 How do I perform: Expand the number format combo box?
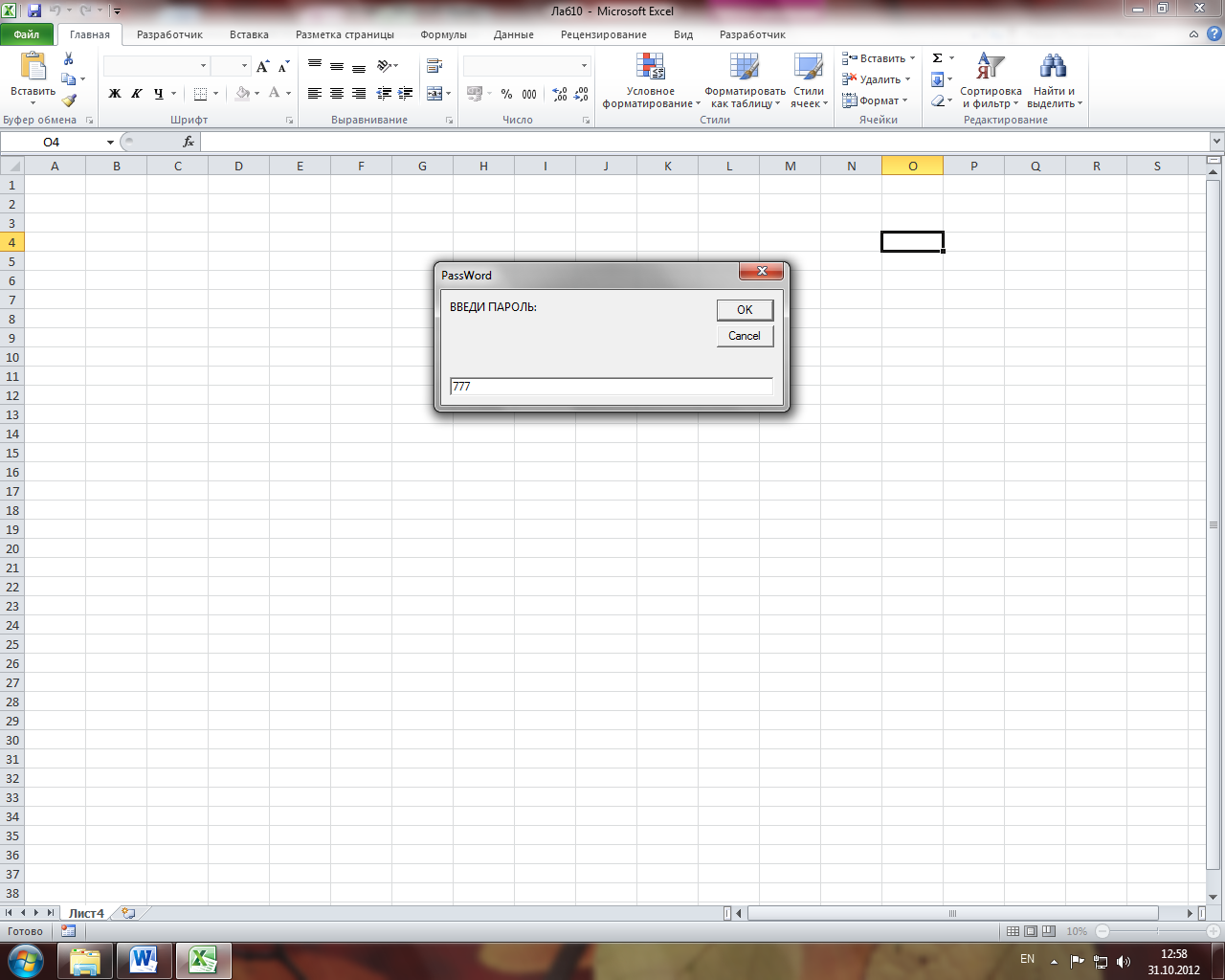tap(584, 66)
